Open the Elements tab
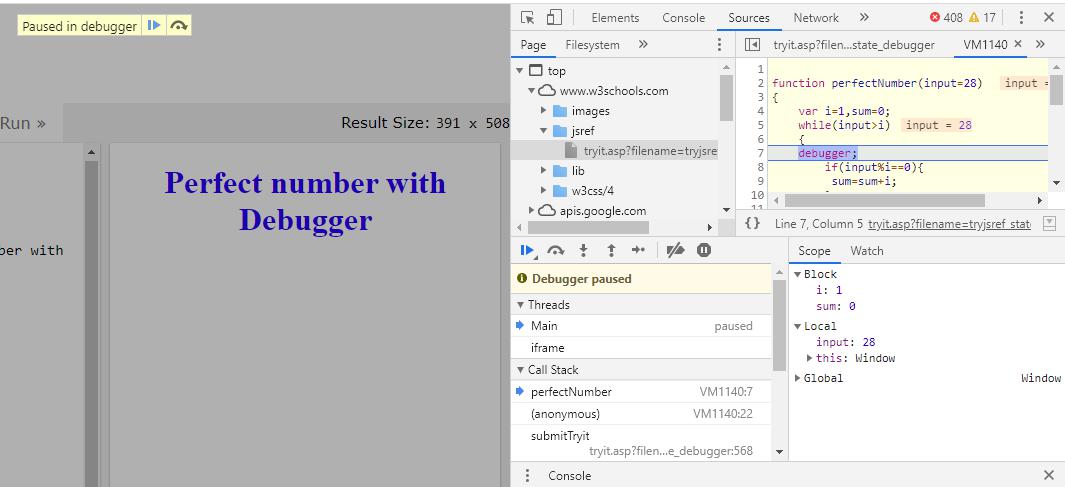This screenshot has width=1065, height=487. 615,18
